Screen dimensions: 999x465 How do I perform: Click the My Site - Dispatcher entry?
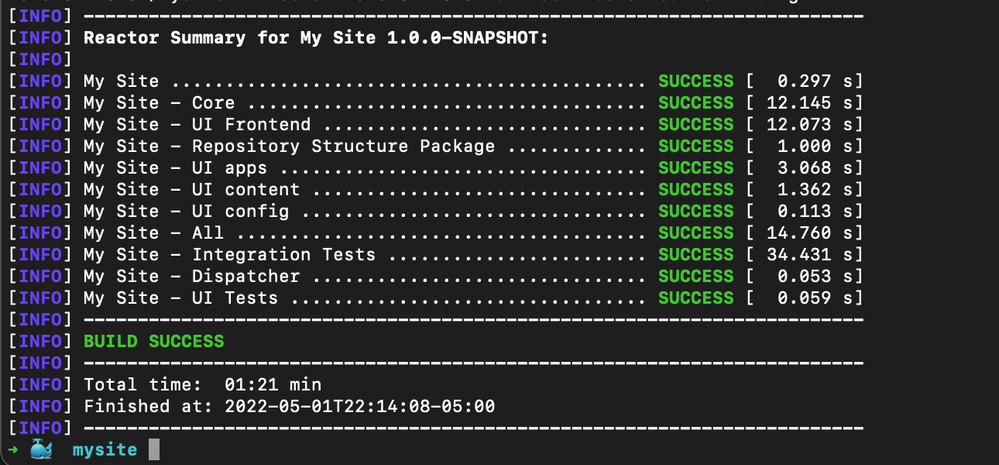point(191,276)
